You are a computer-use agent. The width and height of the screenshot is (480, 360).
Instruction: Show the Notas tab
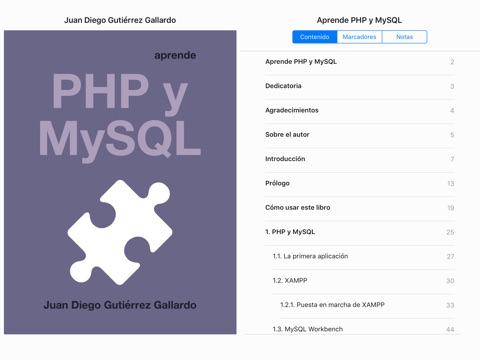coord(404,37)
